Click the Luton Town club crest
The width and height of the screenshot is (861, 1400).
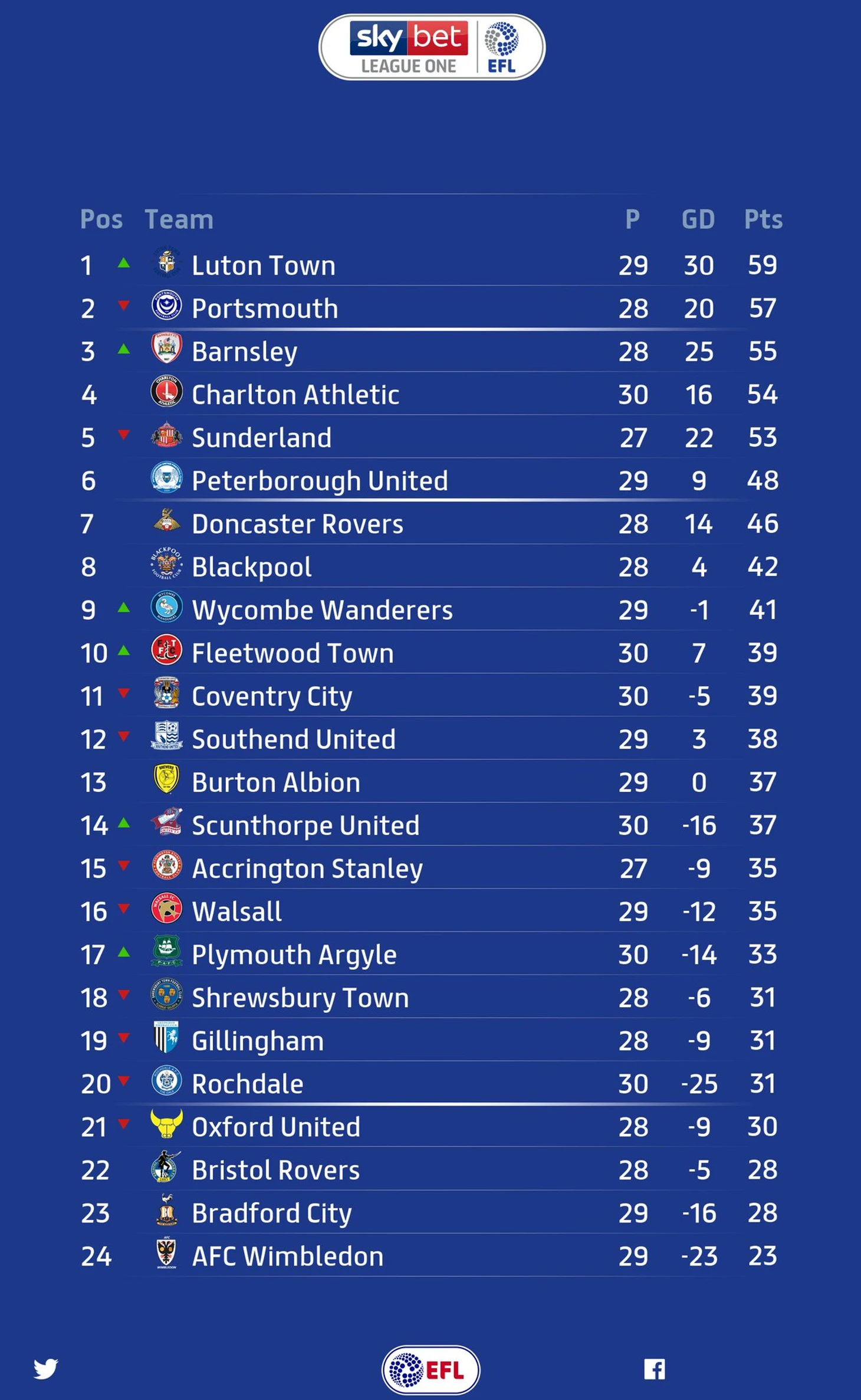tap(167, 263)
